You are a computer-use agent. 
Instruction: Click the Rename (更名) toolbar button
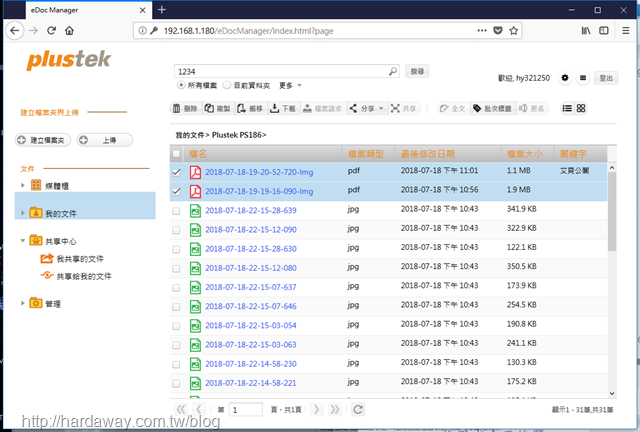pos(532,108)
